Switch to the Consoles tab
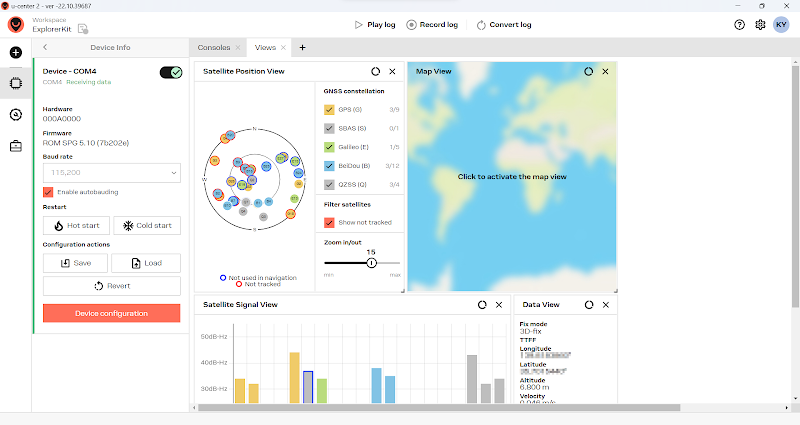Image resolution: width=800 pixels, height=425 pixels. pyautogui.click(x=214, y=47)
